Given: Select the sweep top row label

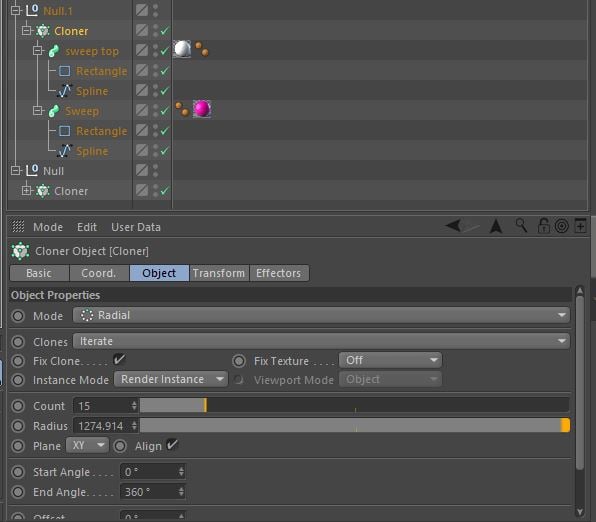Looking at the screenshot, I should pos(92,51).
